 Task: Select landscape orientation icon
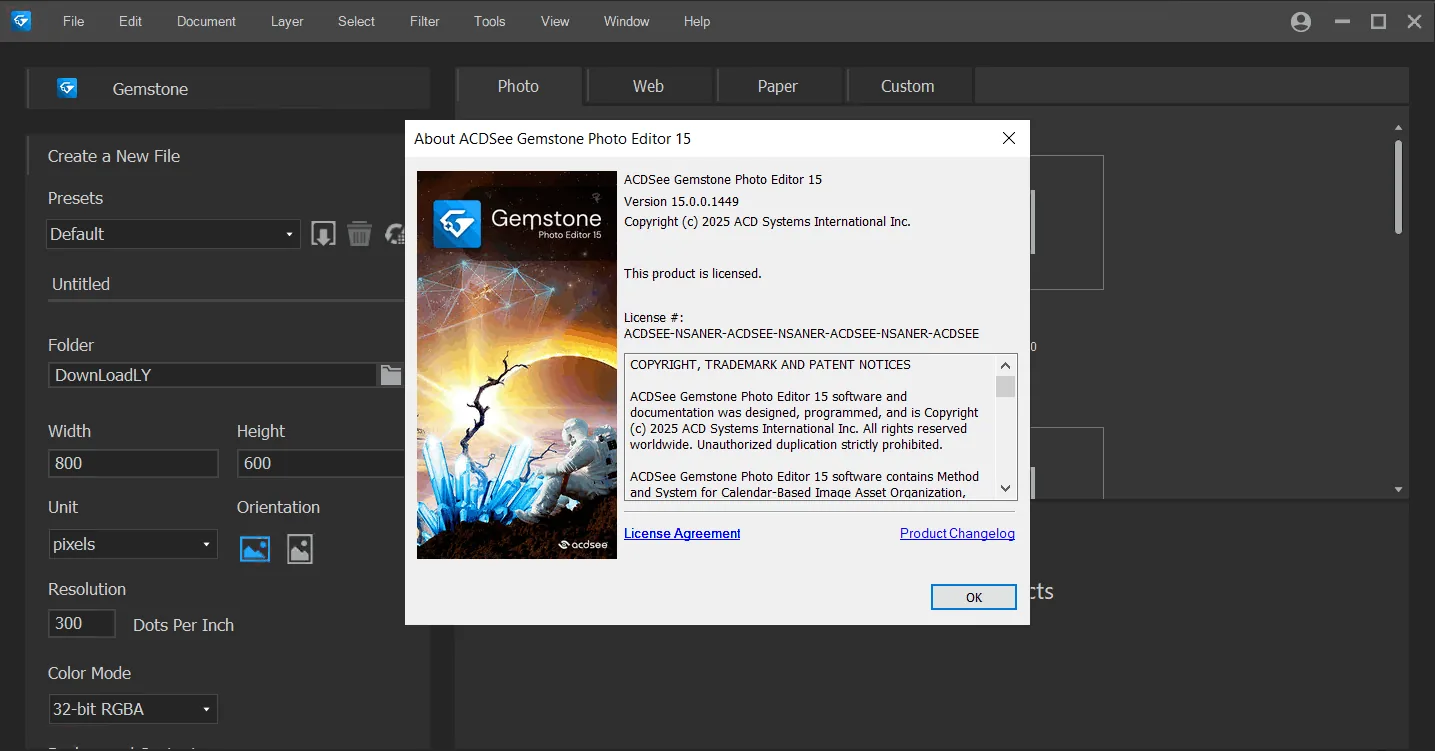point(255,548)
